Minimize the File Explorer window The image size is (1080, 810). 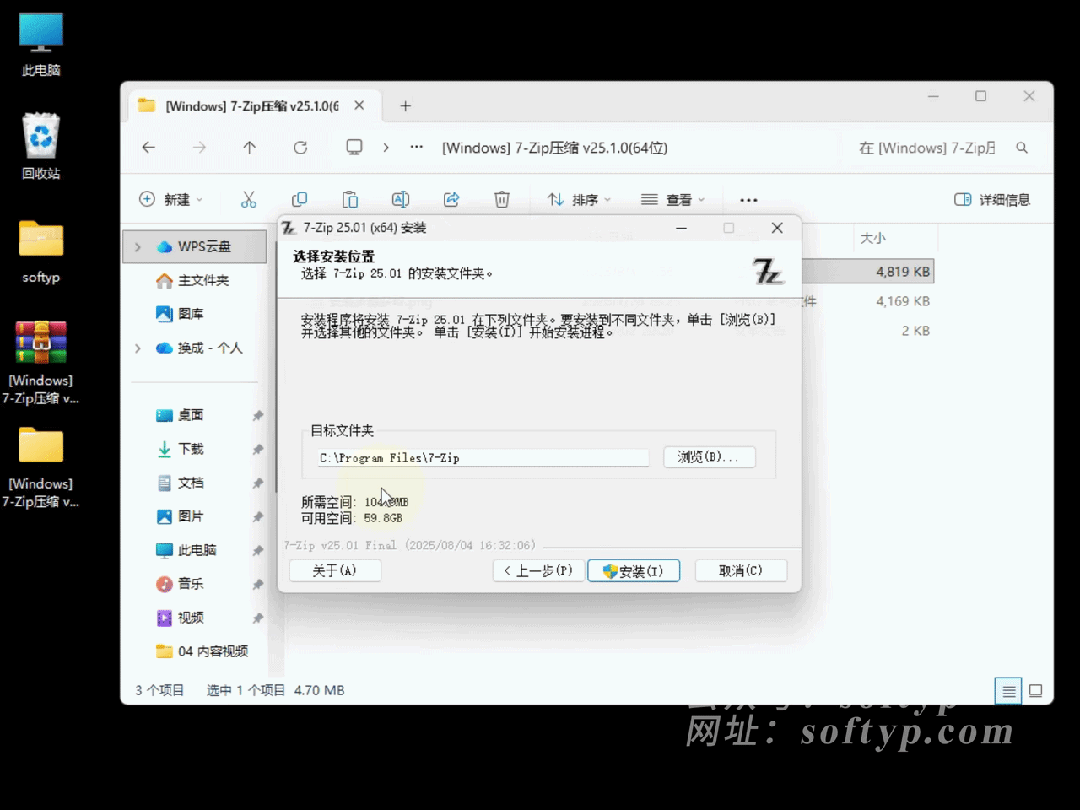click(x=933, y=96)
